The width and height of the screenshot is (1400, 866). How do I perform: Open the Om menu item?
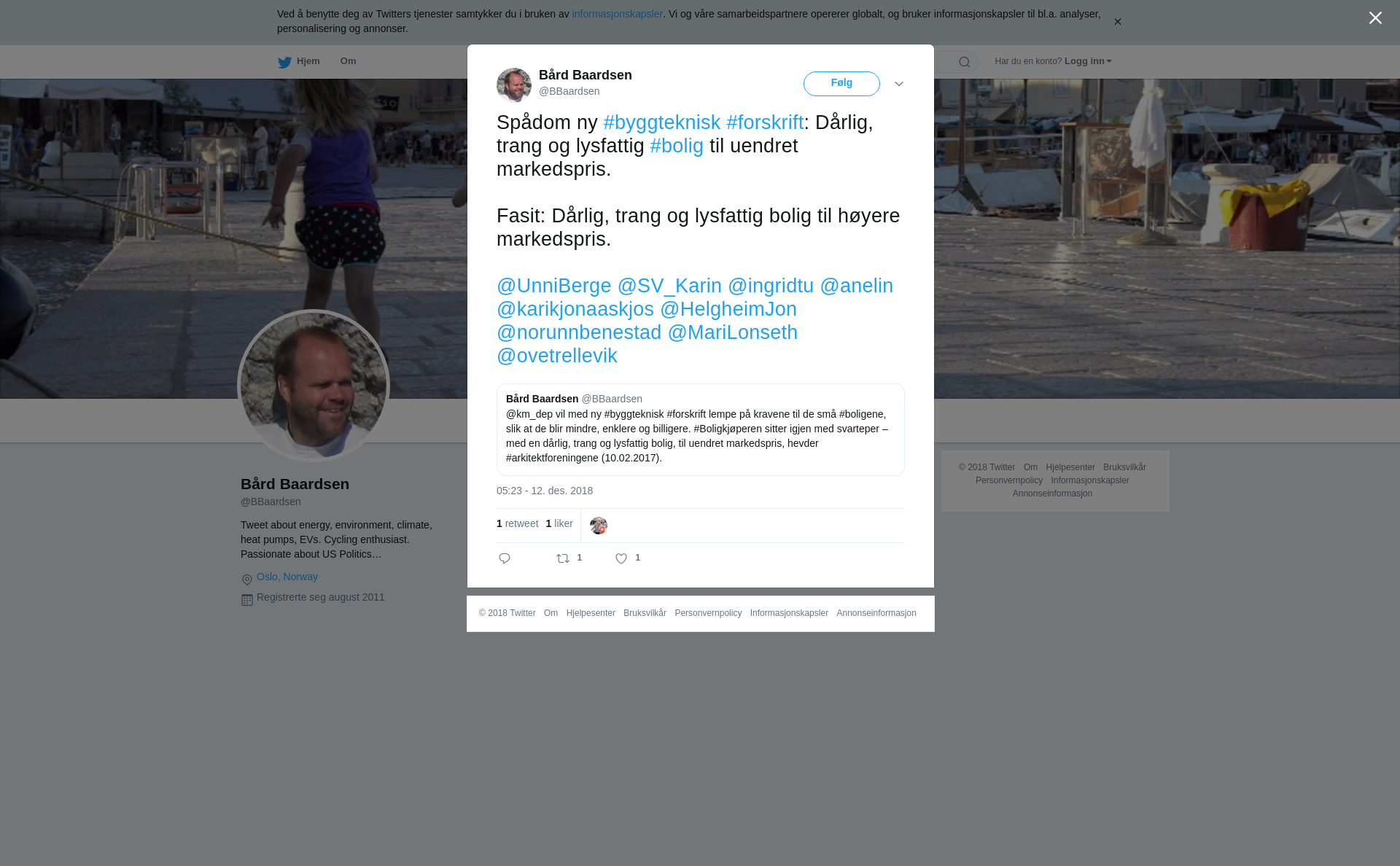pyautogui.click(x=348, y=61)
